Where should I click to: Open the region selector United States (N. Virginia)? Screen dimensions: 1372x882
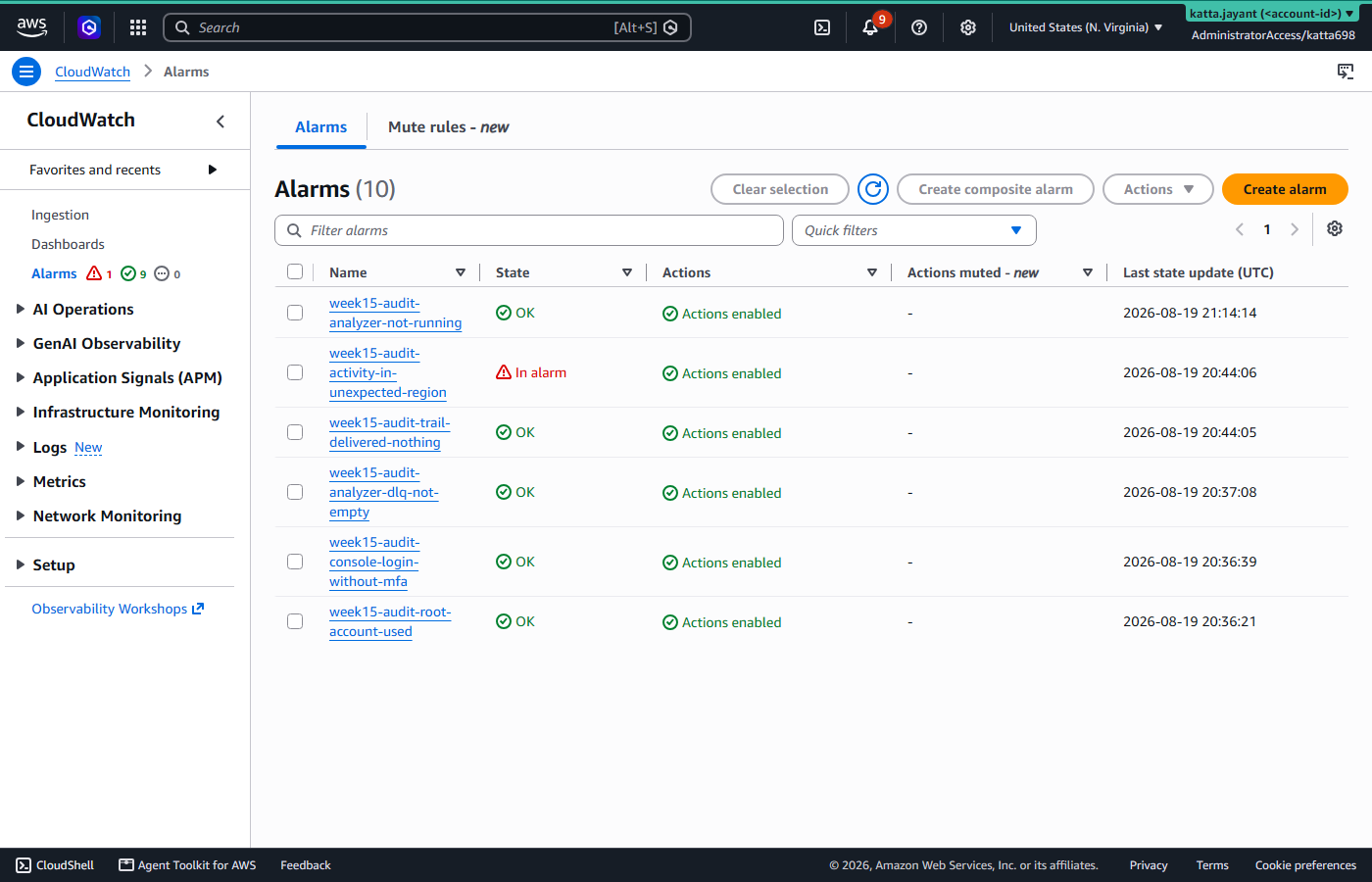coord(1086,27)
